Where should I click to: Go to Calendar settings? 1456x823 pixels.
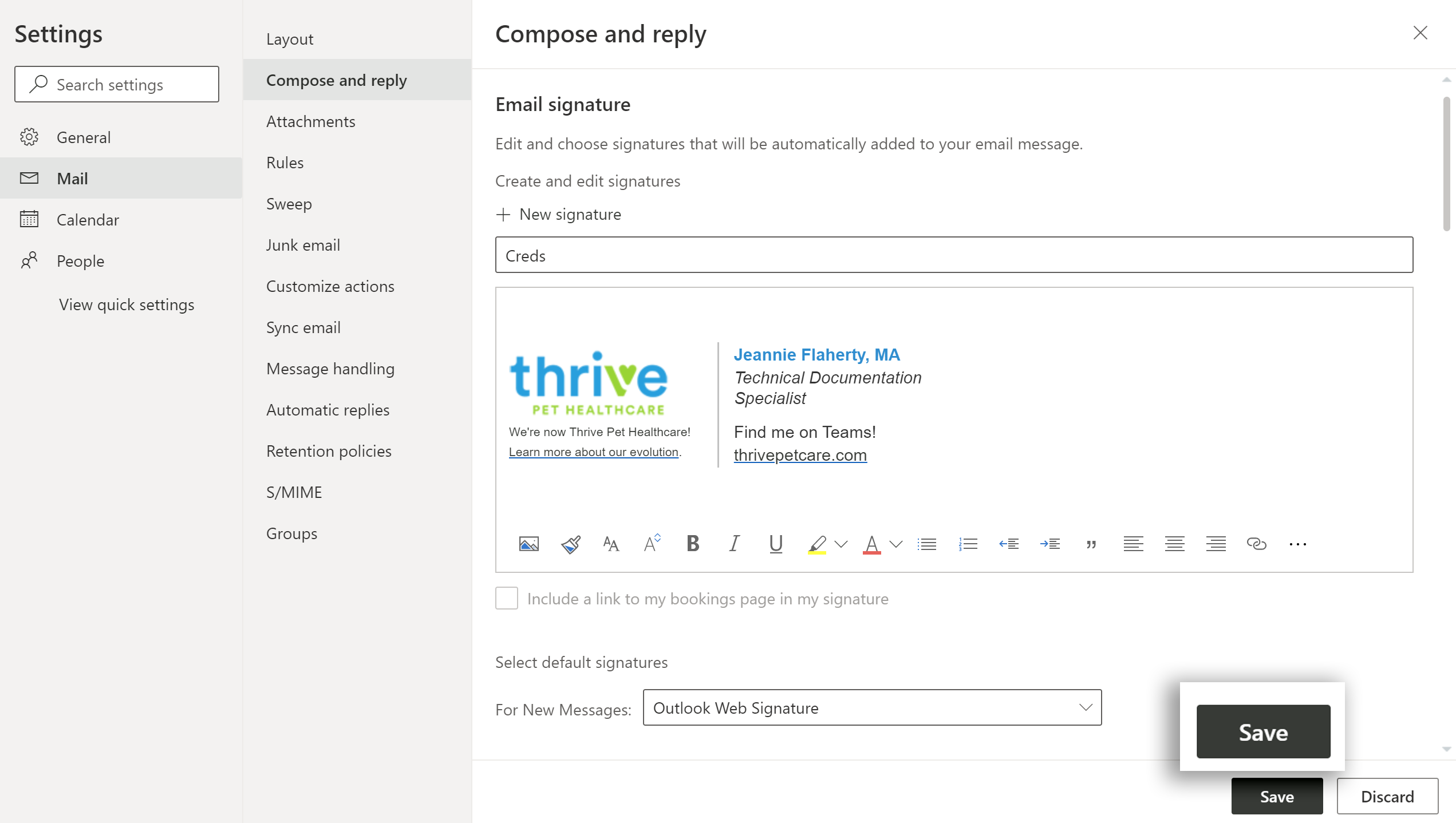click(88, 220)
